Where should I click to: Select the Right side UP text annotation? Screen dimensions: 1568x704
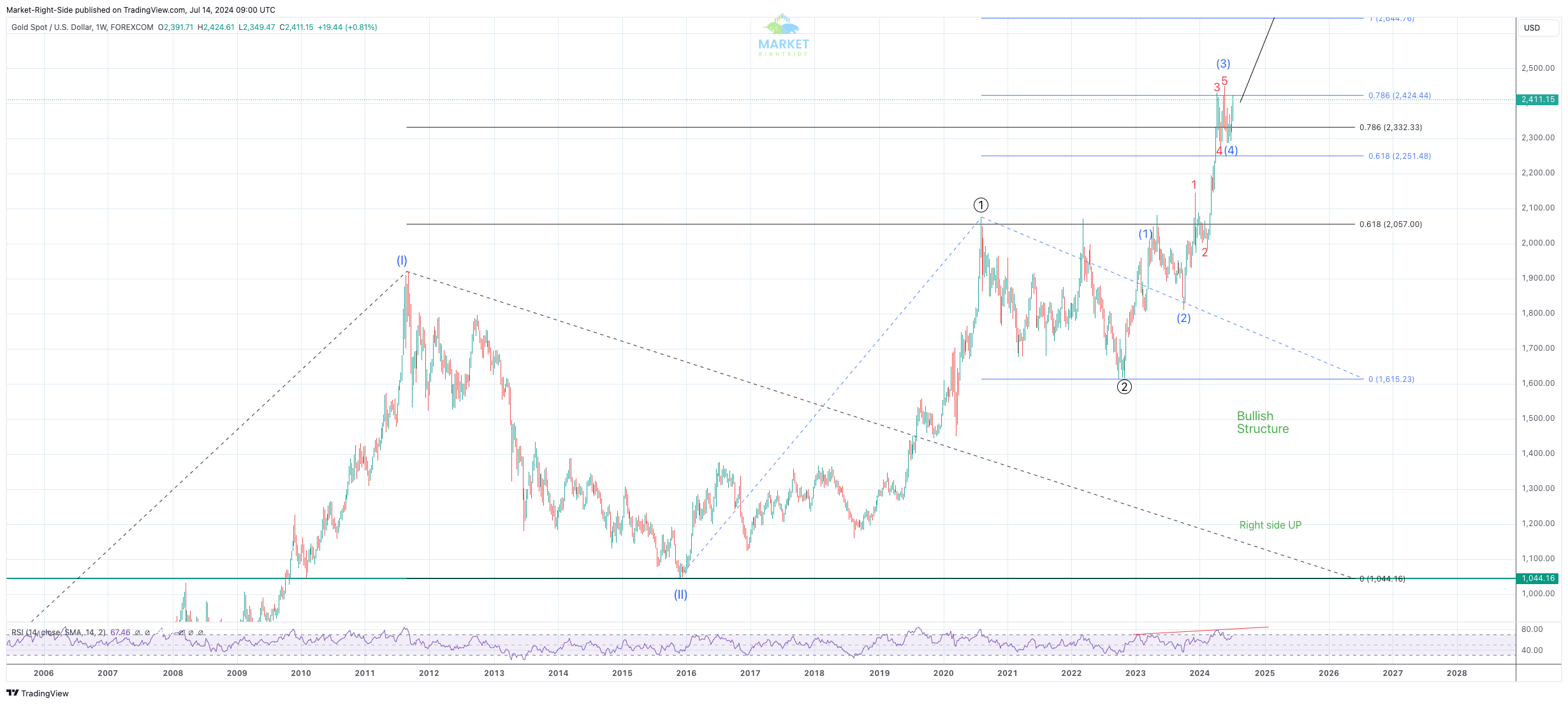pos(1270,525)
